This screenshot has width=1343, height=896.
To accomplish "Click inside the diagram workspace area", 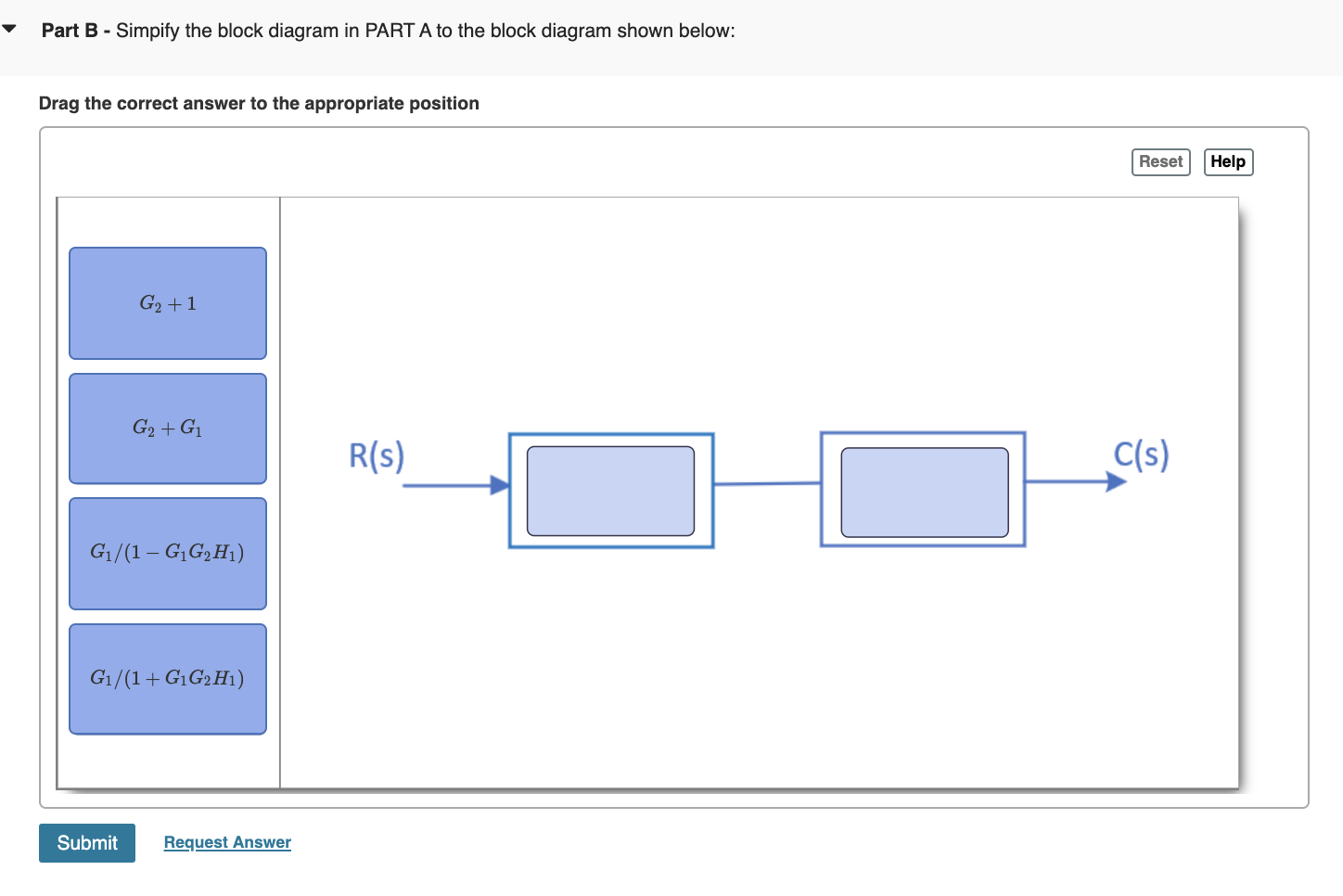I will point(761,668).
